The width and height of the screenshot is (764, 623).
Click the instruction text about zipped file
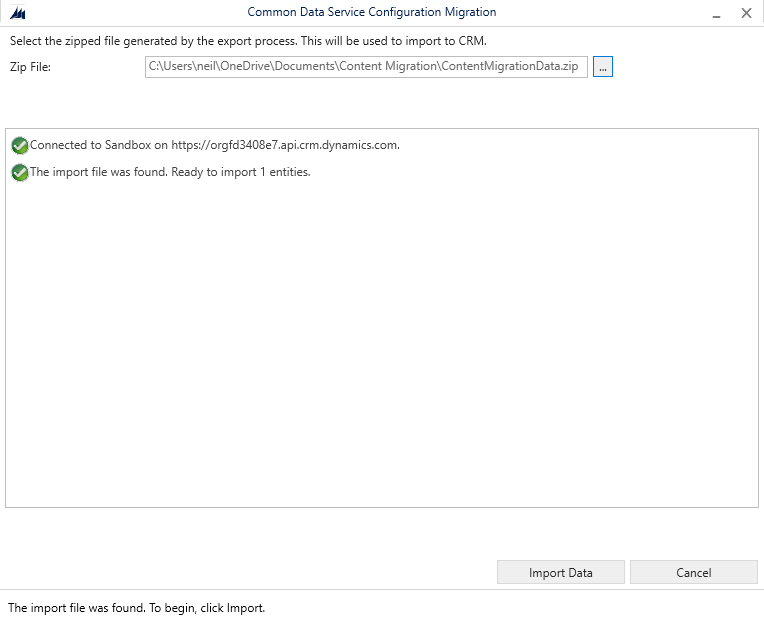[x=247, y=41]
